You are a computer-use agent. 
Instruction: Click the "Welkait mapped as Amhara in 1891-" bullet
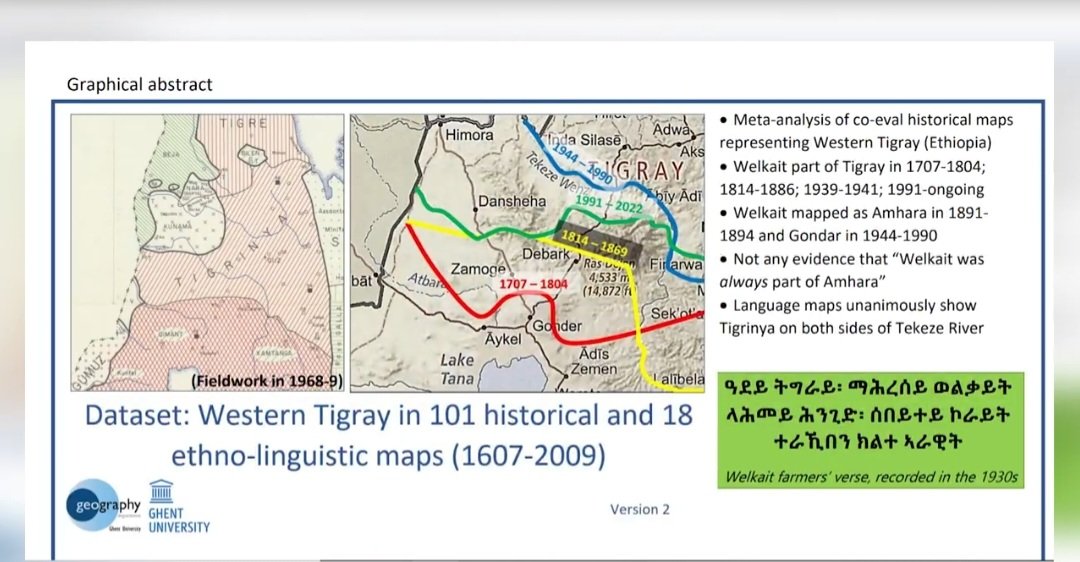[854, 224]
